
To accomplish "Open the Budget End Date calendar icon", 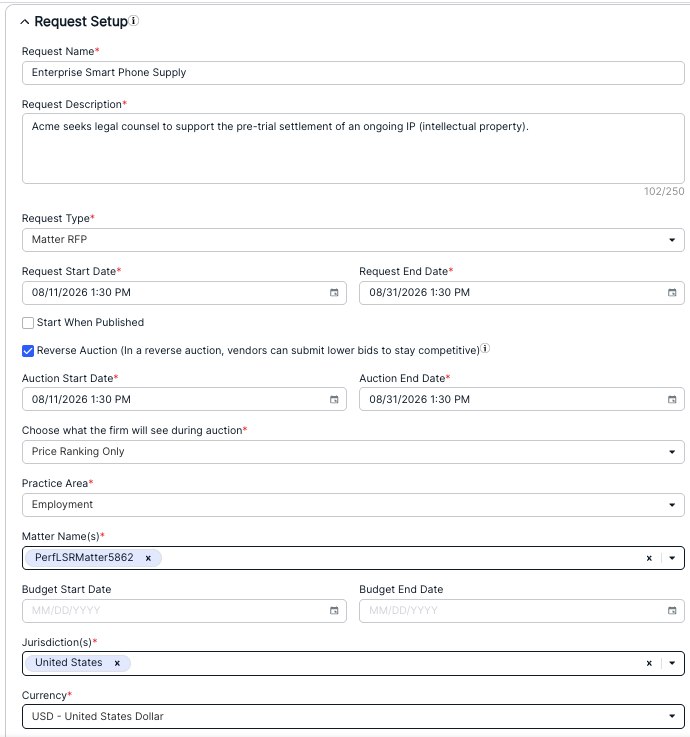I will pyautogui.click(x=672, y=610).
